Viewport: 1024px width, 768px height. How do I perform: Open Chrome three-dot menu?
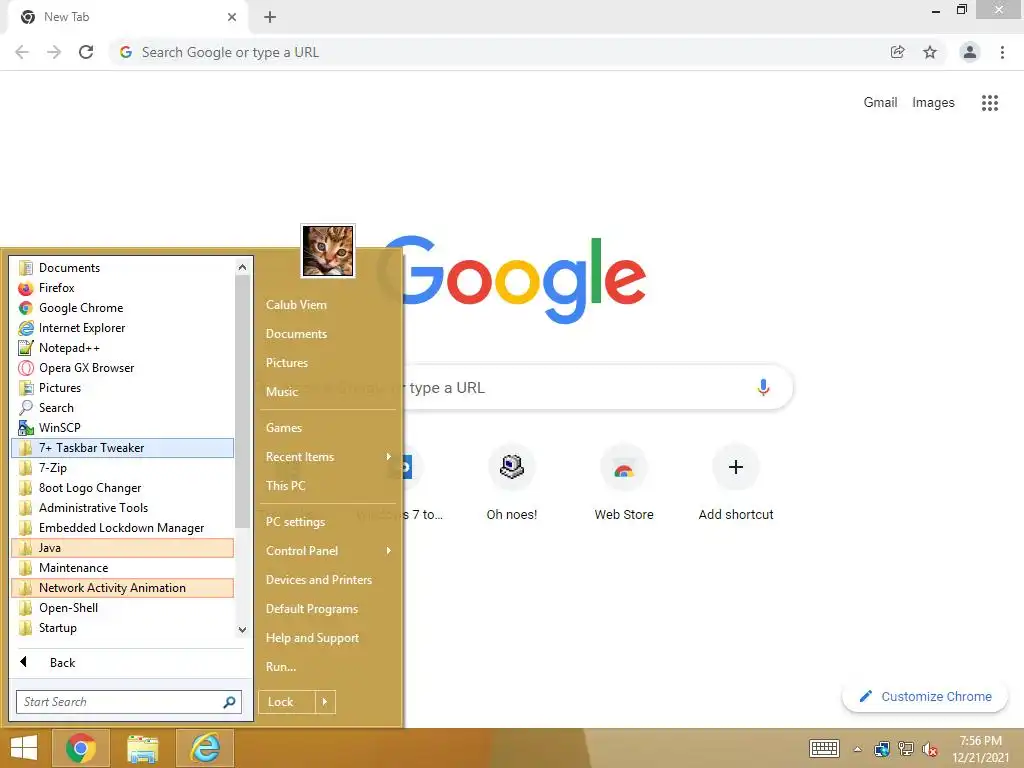pyautogui.click(x=1002, y=52)
